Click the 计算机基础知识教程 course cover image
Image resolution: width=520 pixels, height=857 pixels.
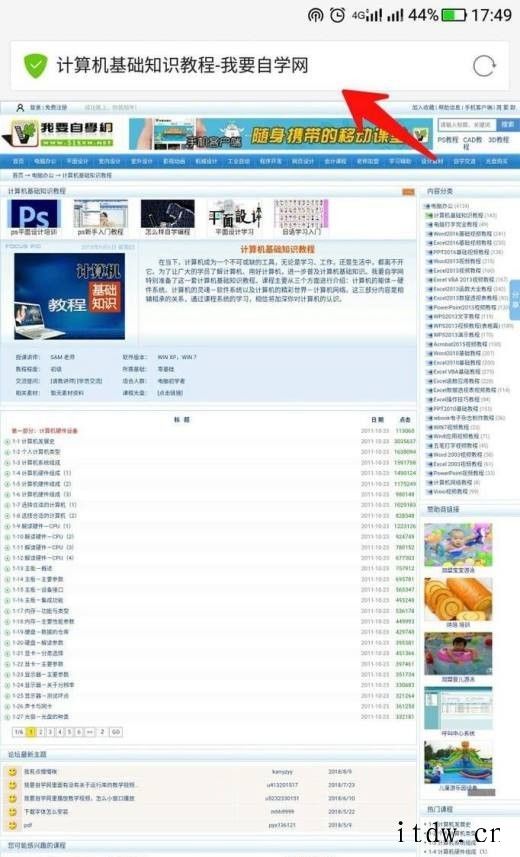coord(69,296)
